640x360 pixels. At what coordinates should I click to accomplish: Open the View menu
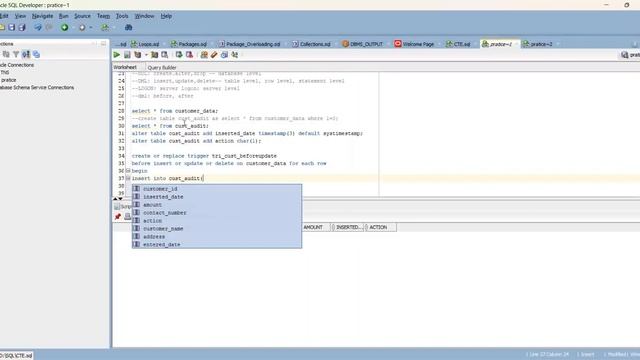pyautogui.click(x=20, y=16)
